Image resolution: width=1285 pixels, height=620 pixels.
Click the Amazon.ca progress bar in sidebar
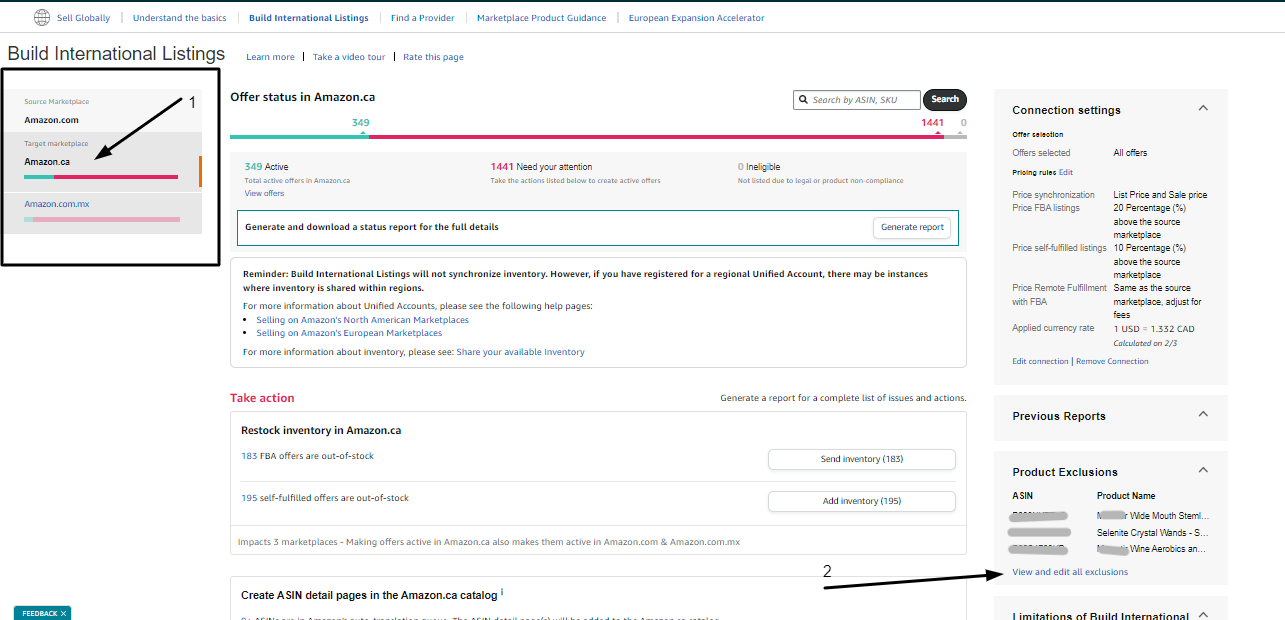tap(101, 177)
